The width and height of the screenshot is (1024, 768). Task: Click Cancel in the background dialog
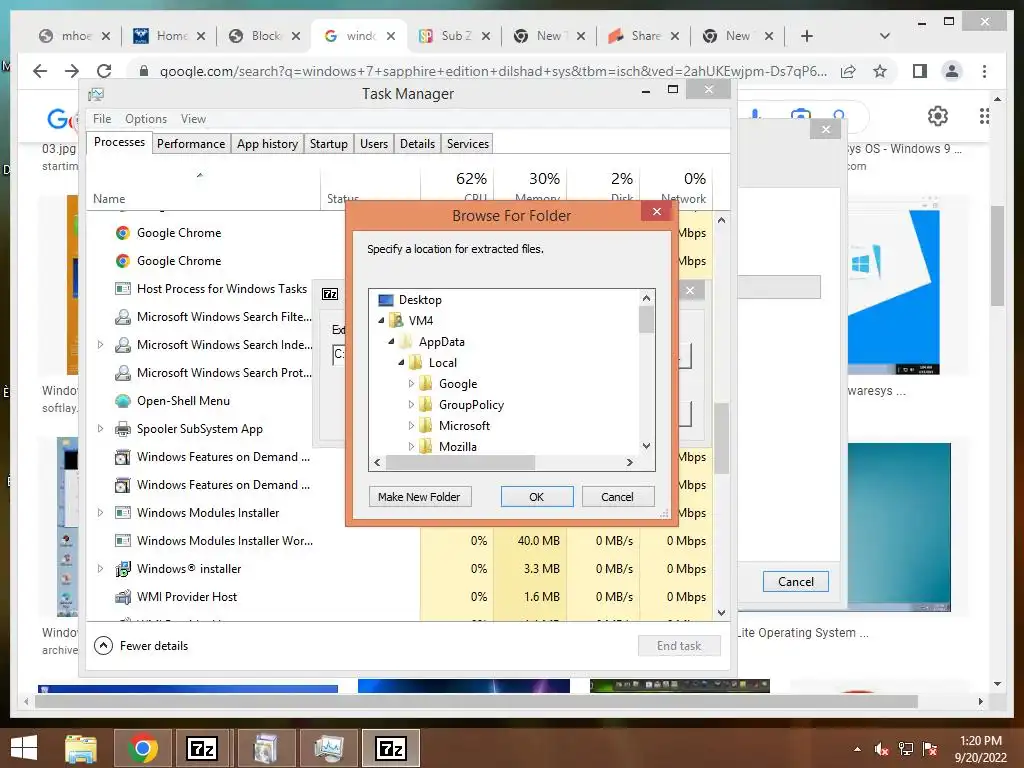(795, 582)
